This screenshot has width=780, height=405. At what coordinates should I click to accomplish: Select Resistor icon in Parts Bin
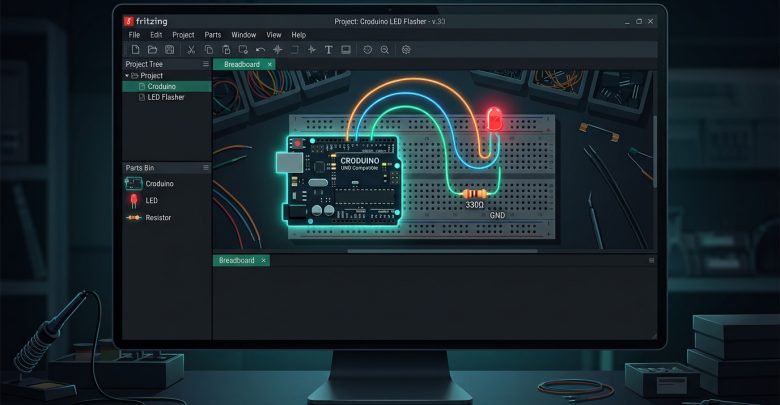[x=133, y=217]
